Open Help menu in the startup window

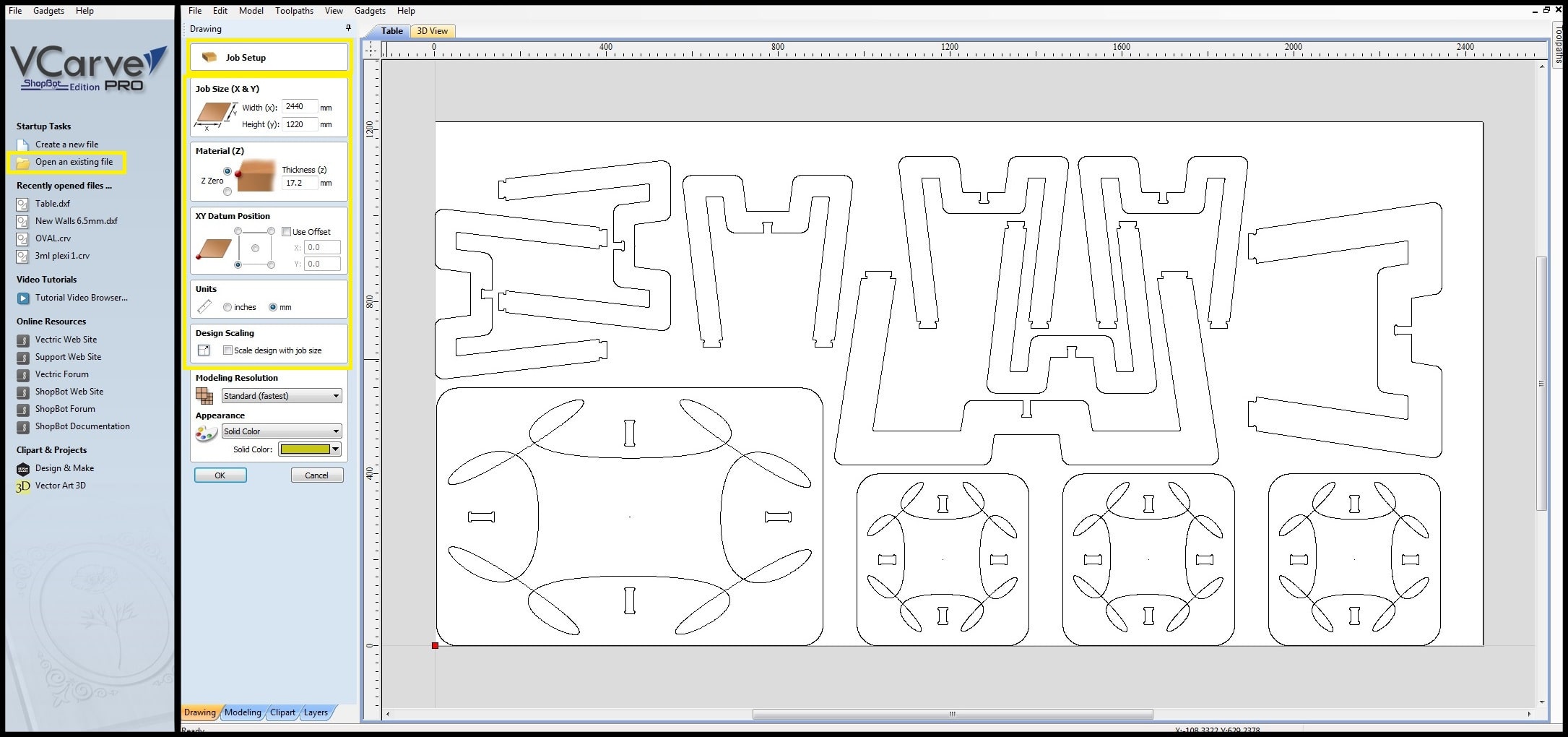[85, 11]
